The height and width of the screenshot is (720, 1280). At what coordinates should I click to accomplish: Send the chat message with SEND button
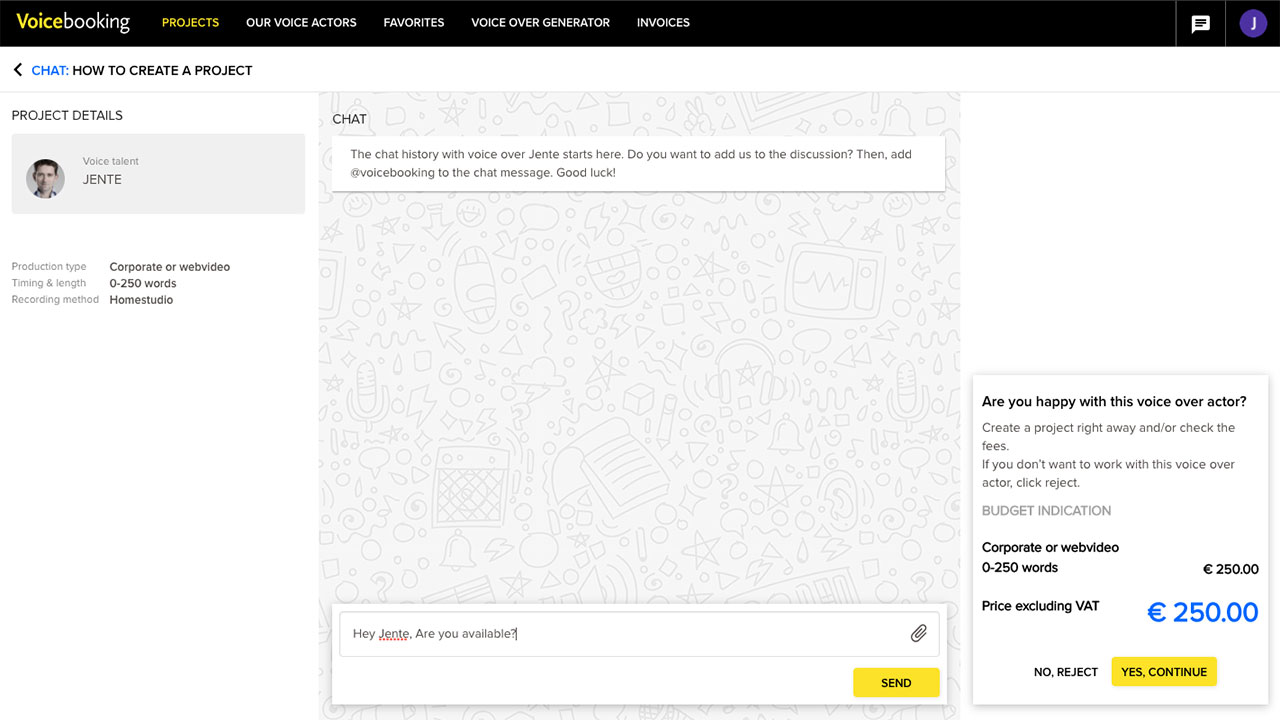click(895, 682)
